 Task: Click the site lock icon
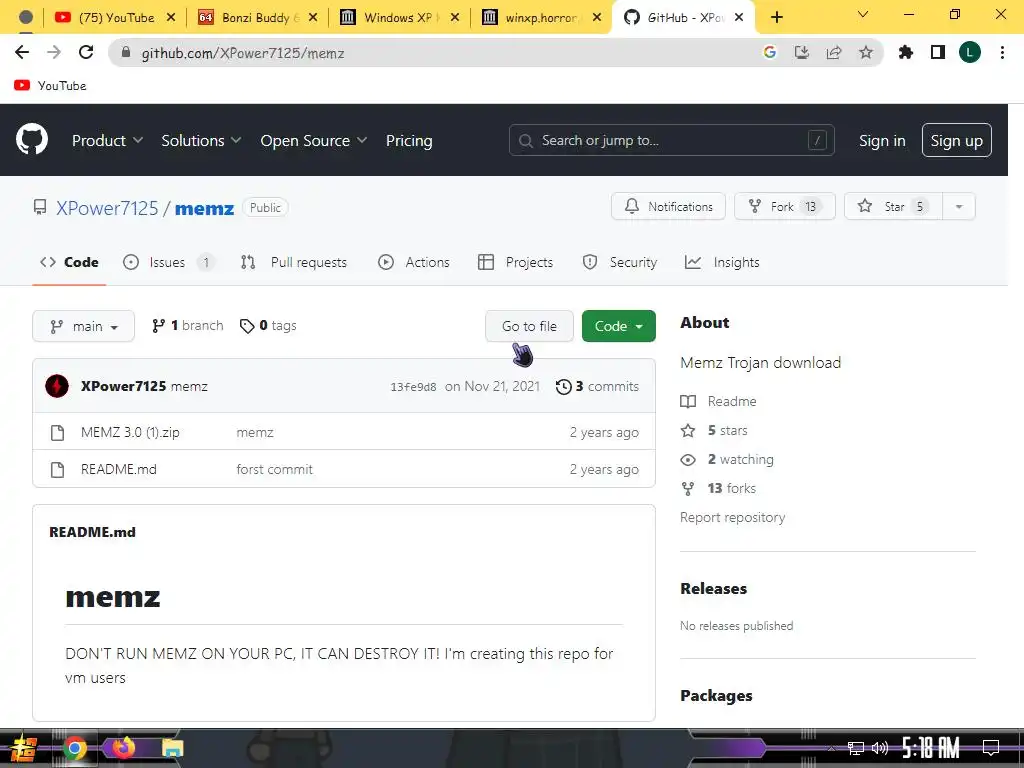[126, 52]
